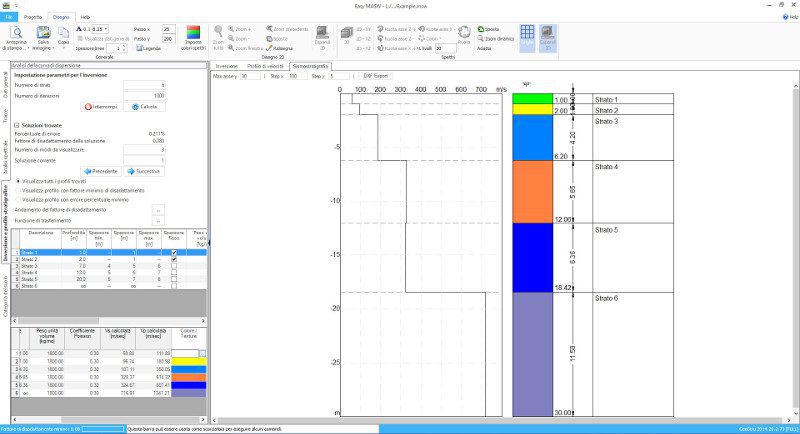Toggle Spessore fisso checkbox for Strato 1
Image resolution: width=800 pixels, height=434 pixels.
[175, 253]
